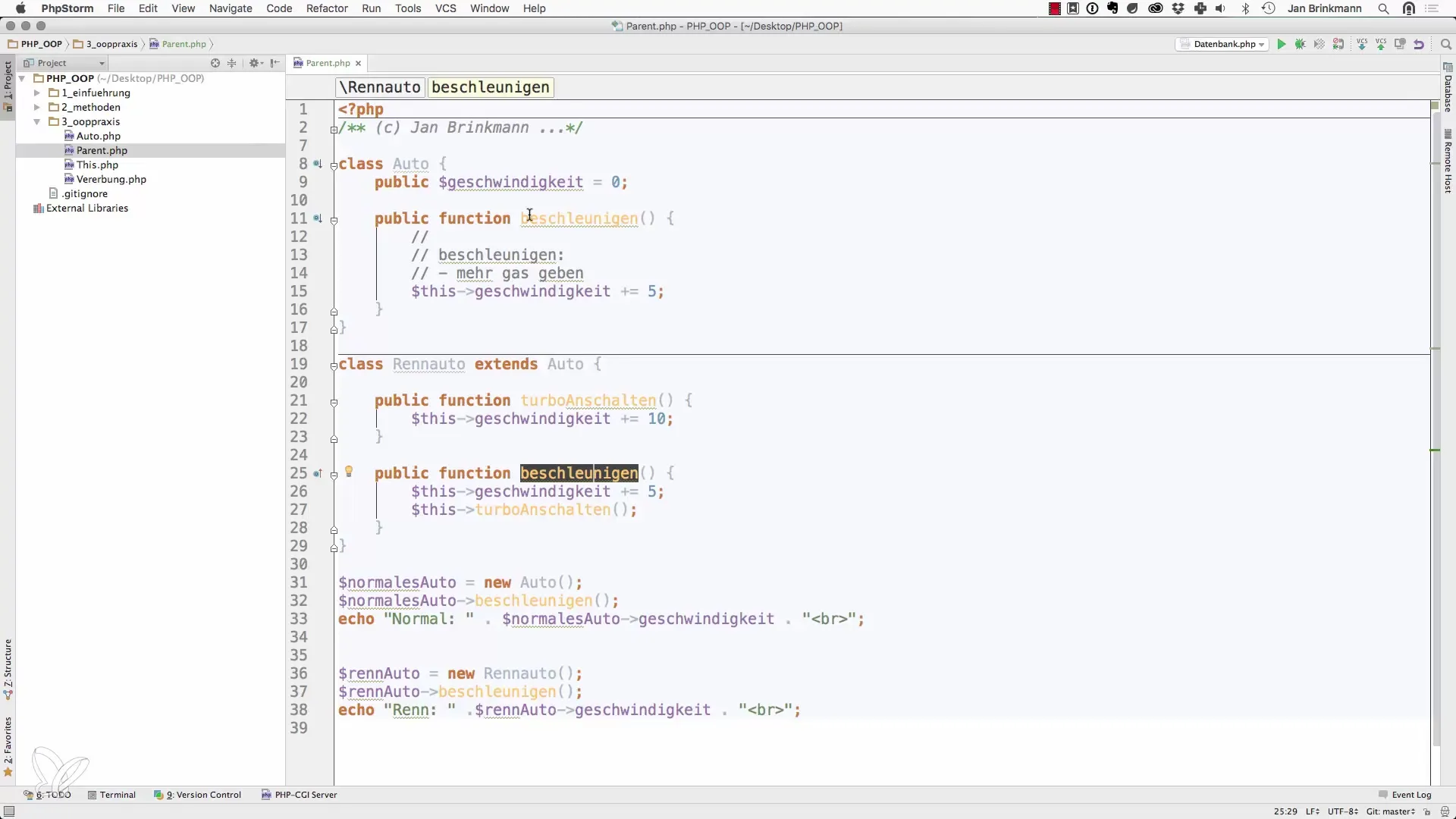This screenshot has width=1456, height=819.
Task: Click the \Rennauto structure breadcrumb
Action: click(x=380, y=87)
